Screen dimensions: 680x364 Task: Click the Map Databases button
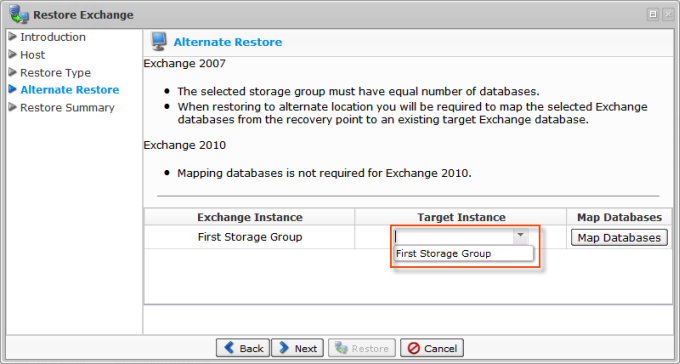pyautogui.click(x=619, y=238)
